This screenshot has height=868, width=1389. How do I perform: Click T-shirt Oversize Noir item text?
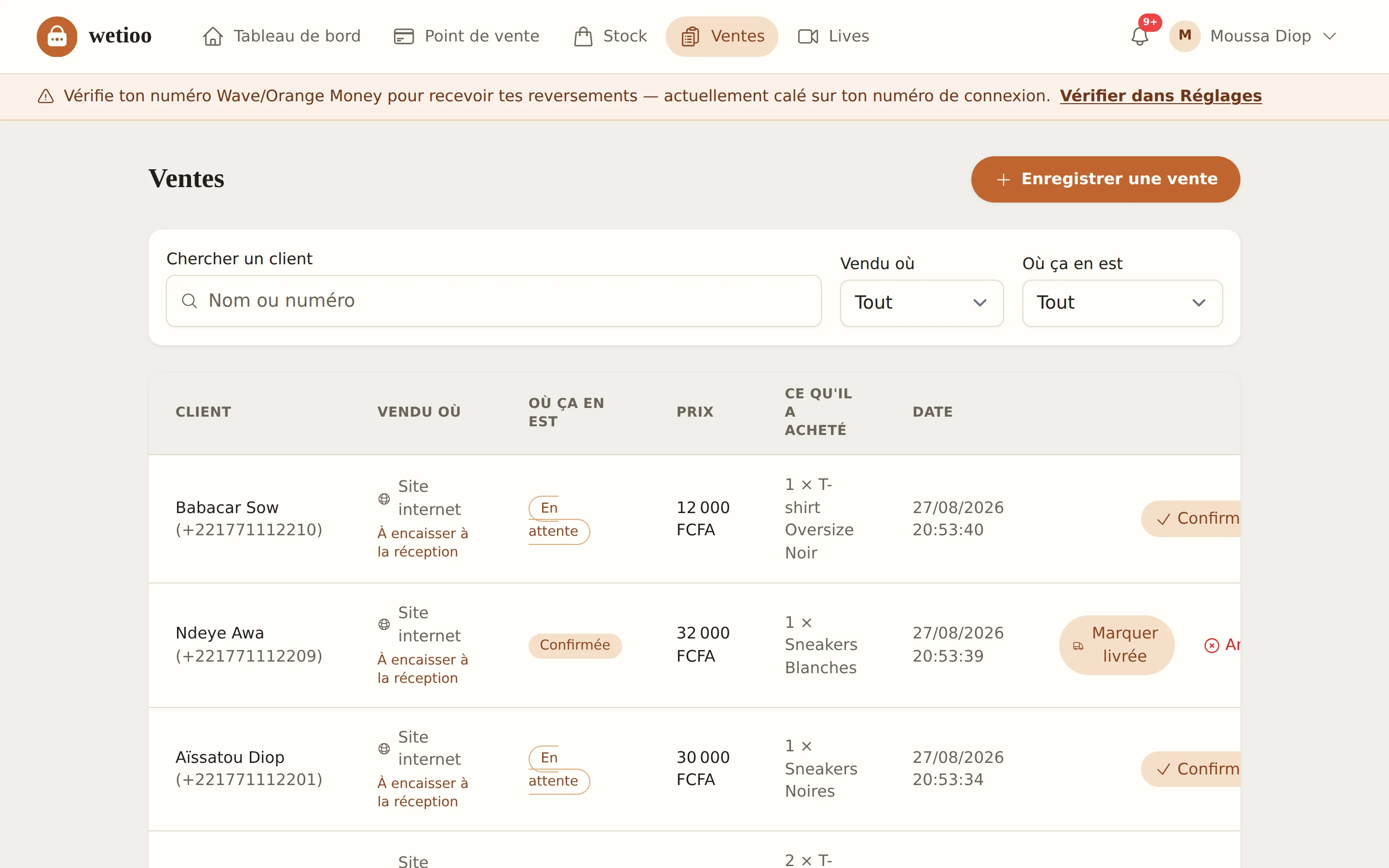click(x=819, y=518)
